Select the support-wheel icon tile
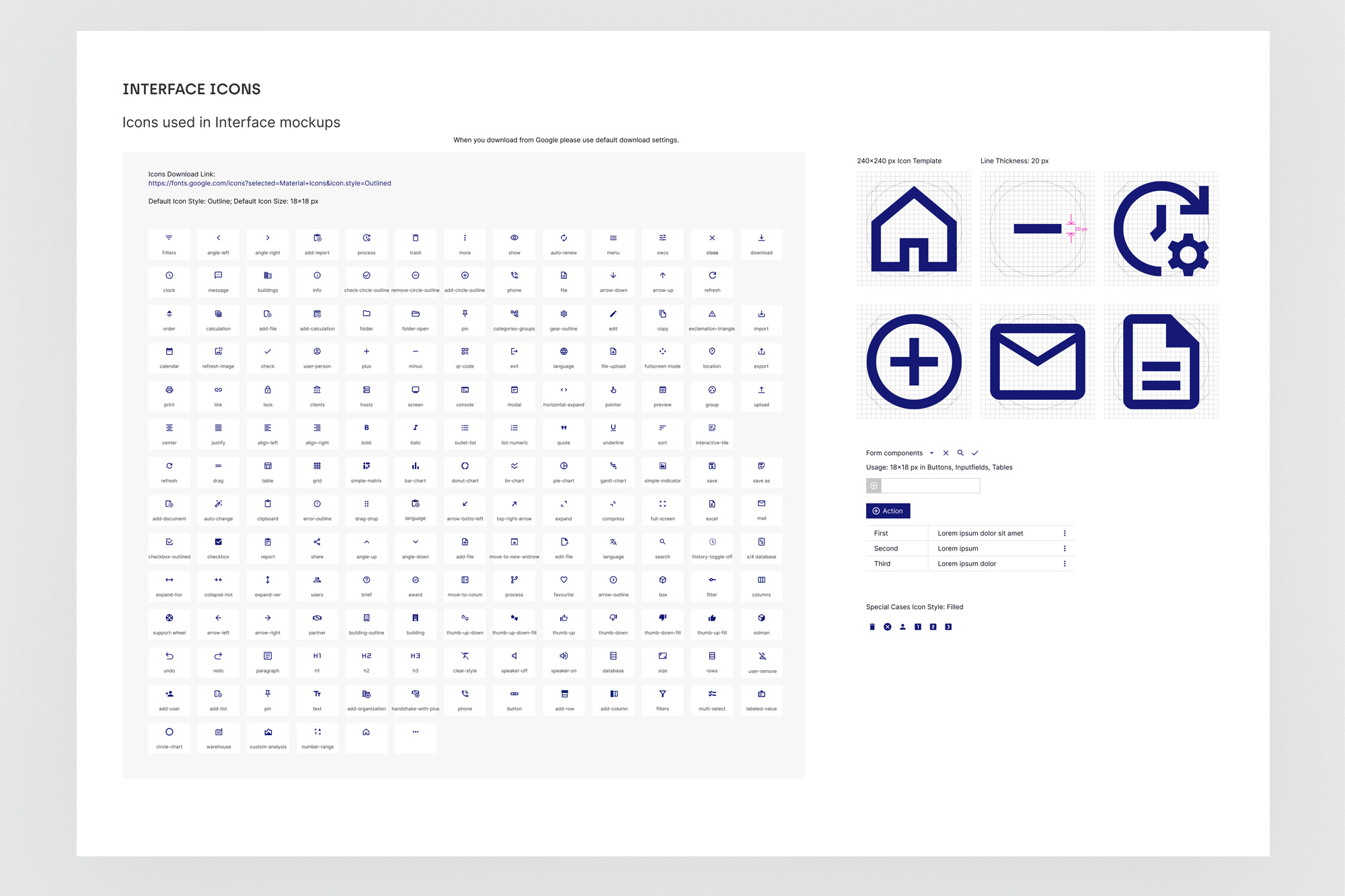This screenshot has width=1345, height=896. (169, 623)
